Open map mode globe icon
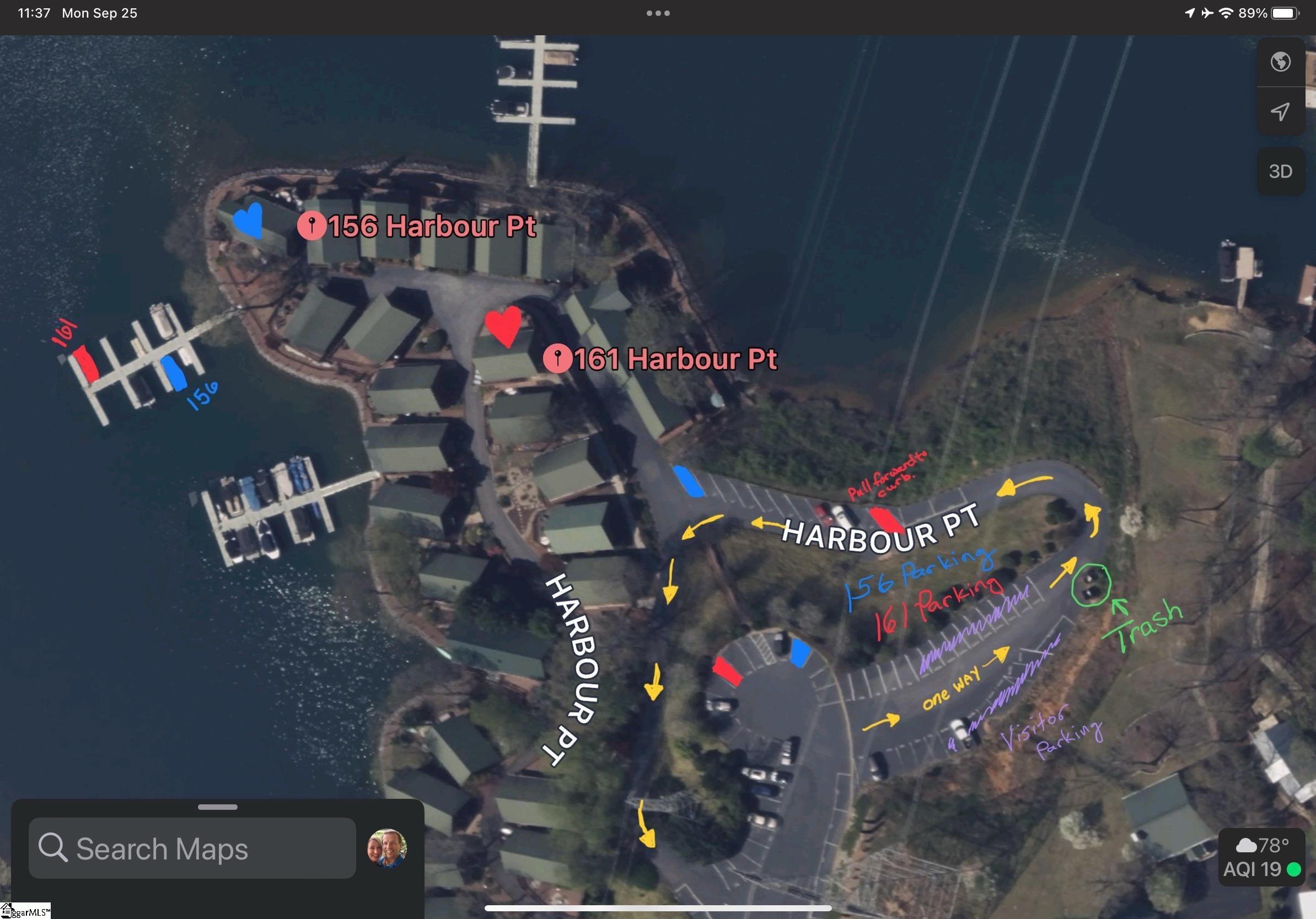1316x919 pixels. 1281,62
